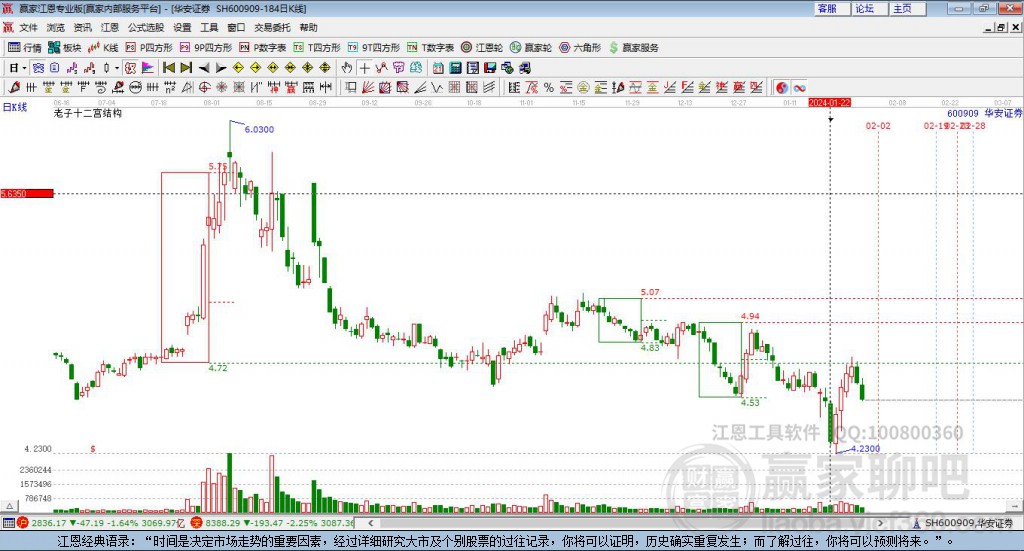Select the zigzag wave line tool
The height and width of the screenshot is (551, 1024).
click(436, 87)
